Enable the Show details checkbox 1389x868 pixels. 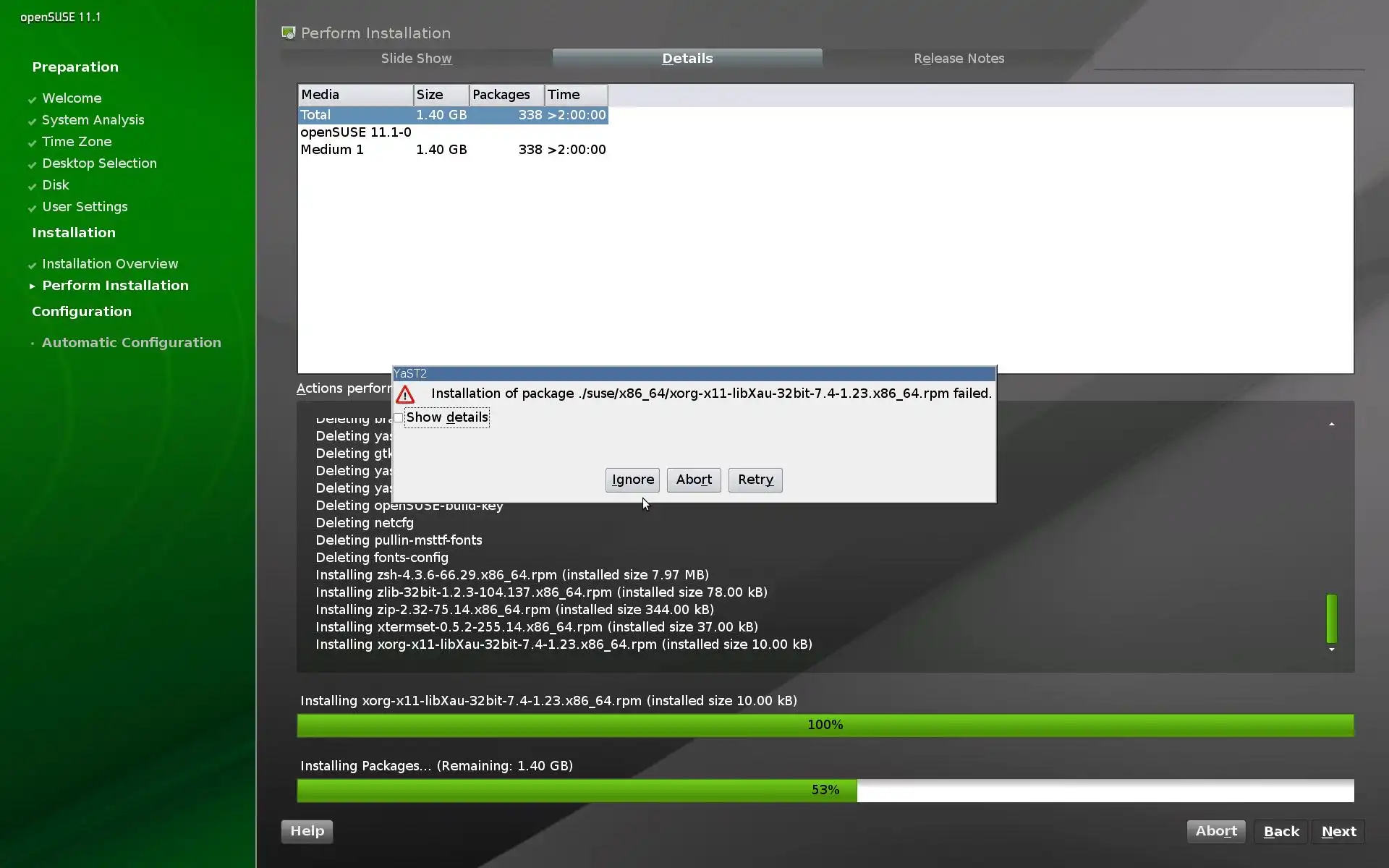[x=399, y=417]
